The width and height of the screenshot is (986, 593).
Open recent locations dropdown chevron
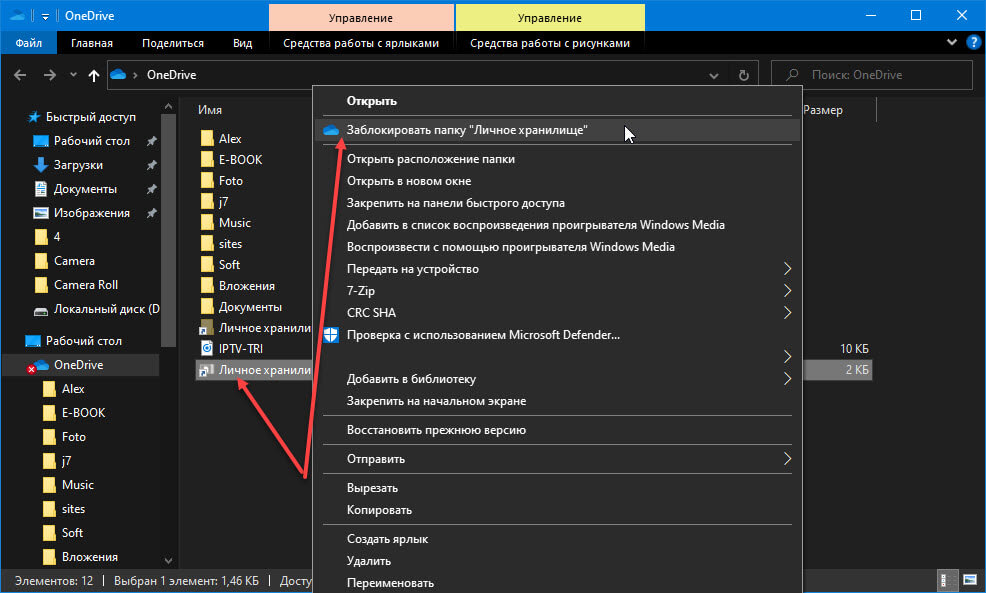tap(74, 75)
